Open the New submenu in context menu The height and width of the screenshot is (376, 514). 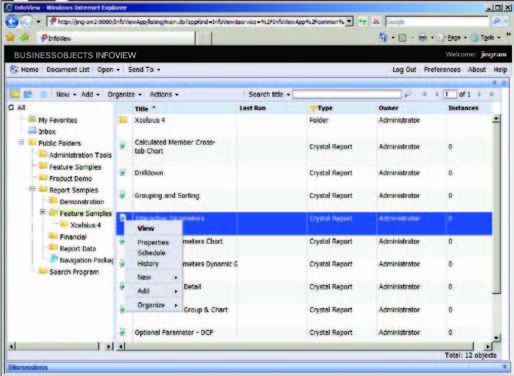[154, 277]
